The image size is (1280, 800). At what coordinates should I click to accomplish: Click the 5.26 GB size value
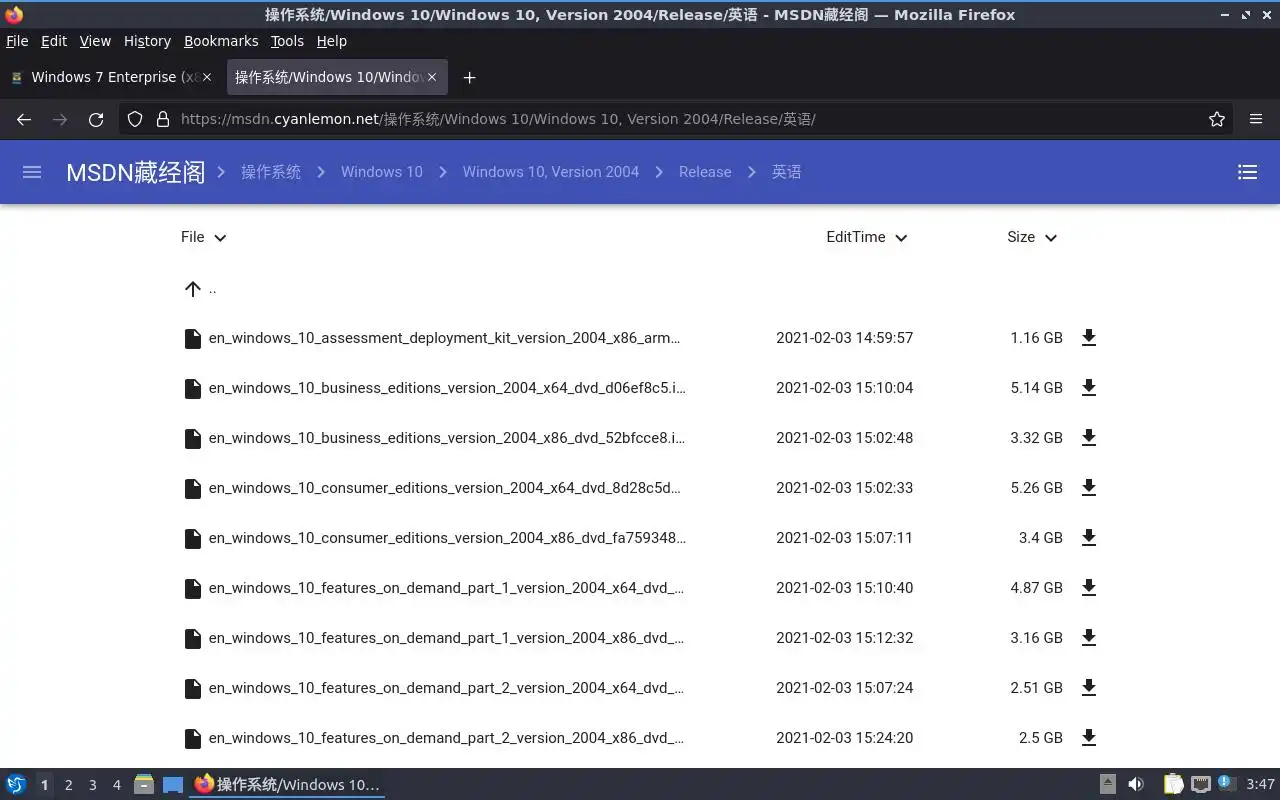pos(1036,488)
